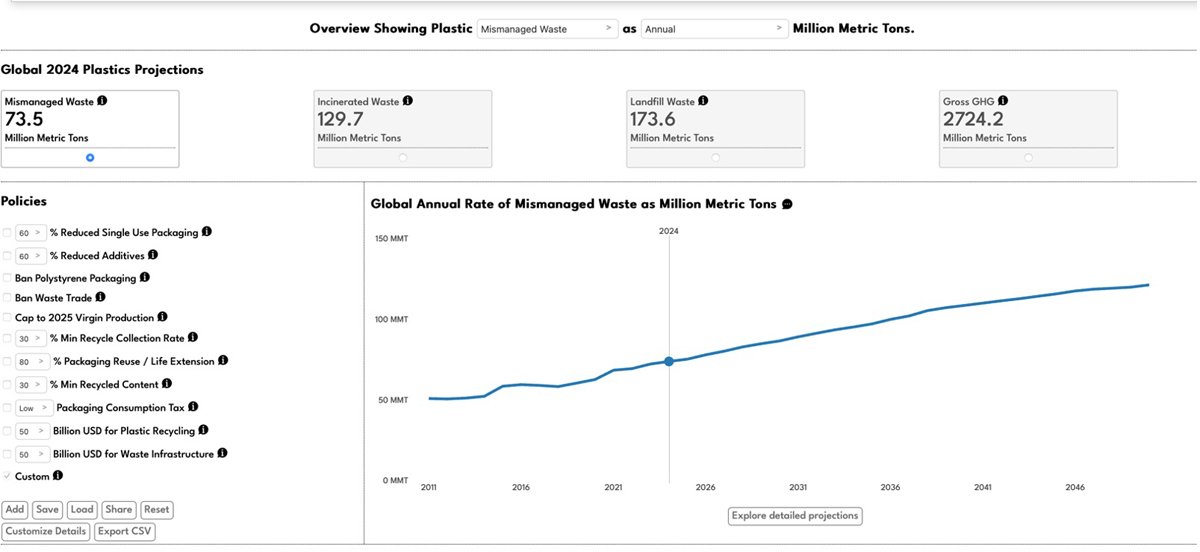The image size is (1200, 552).
Task: Show info for Gross GHG
Action: click(1002, 101)
